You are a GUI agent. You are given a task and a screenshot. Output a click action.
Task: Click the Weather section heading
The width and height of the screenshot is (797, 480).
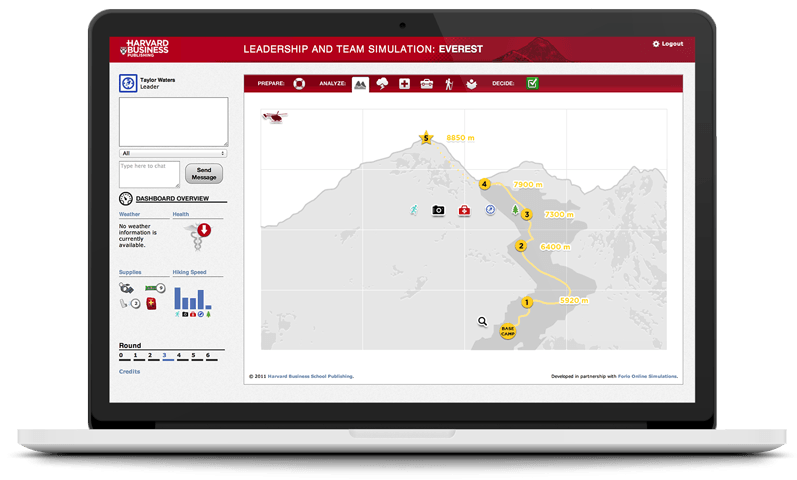pyautogui.click(x=129, y=214)
